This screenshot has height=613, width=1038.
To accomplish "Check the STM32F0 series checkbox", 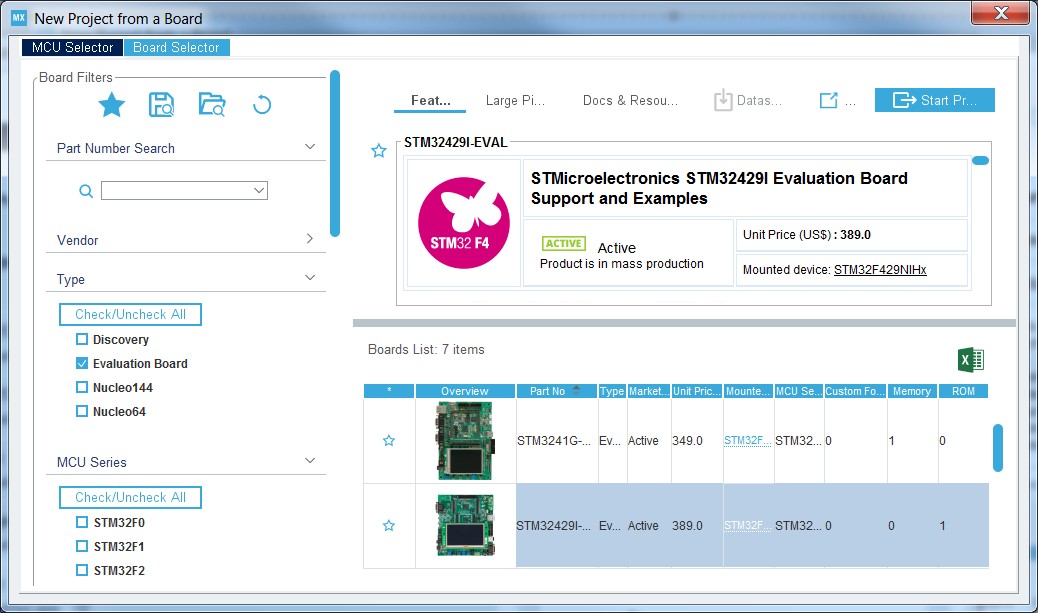I will pos(82,522).
